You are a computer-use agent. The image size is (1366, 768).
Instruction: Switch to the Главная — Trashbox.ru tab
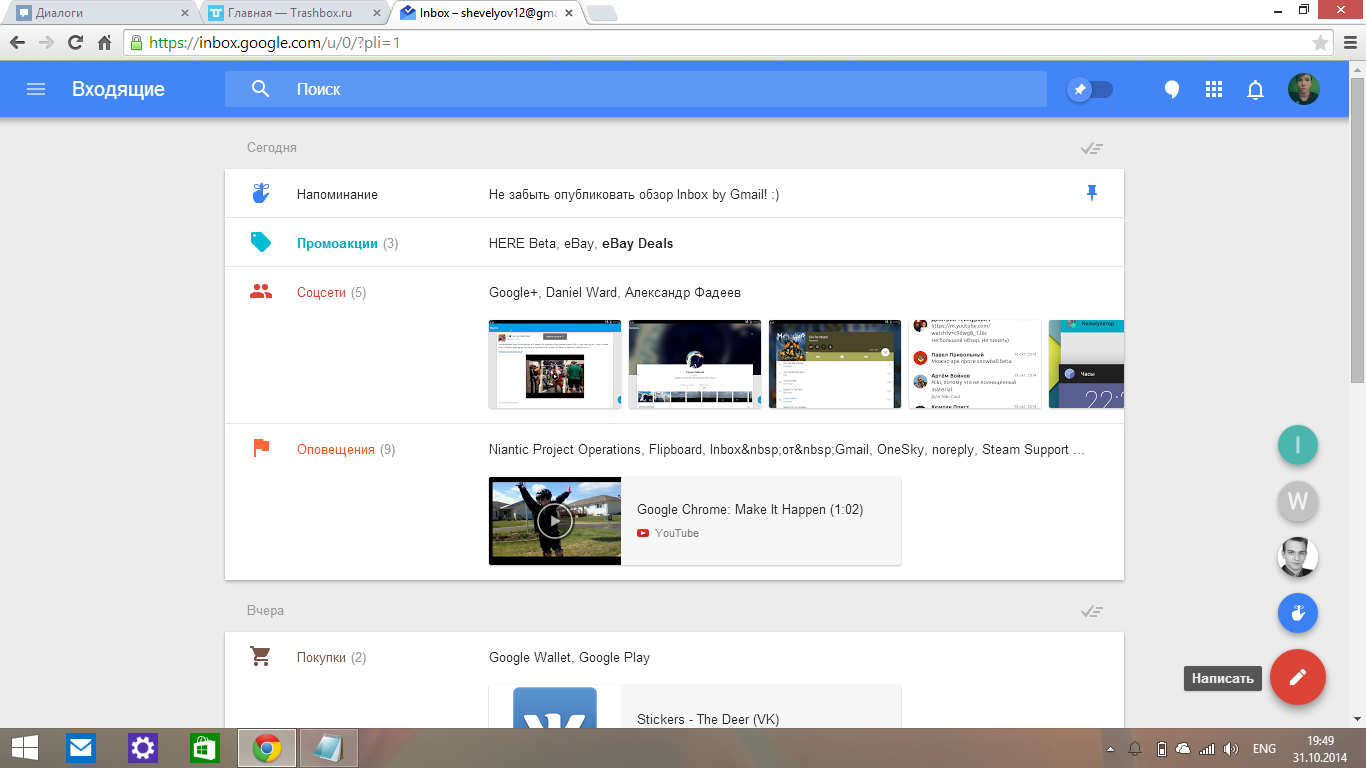(295, 13)
